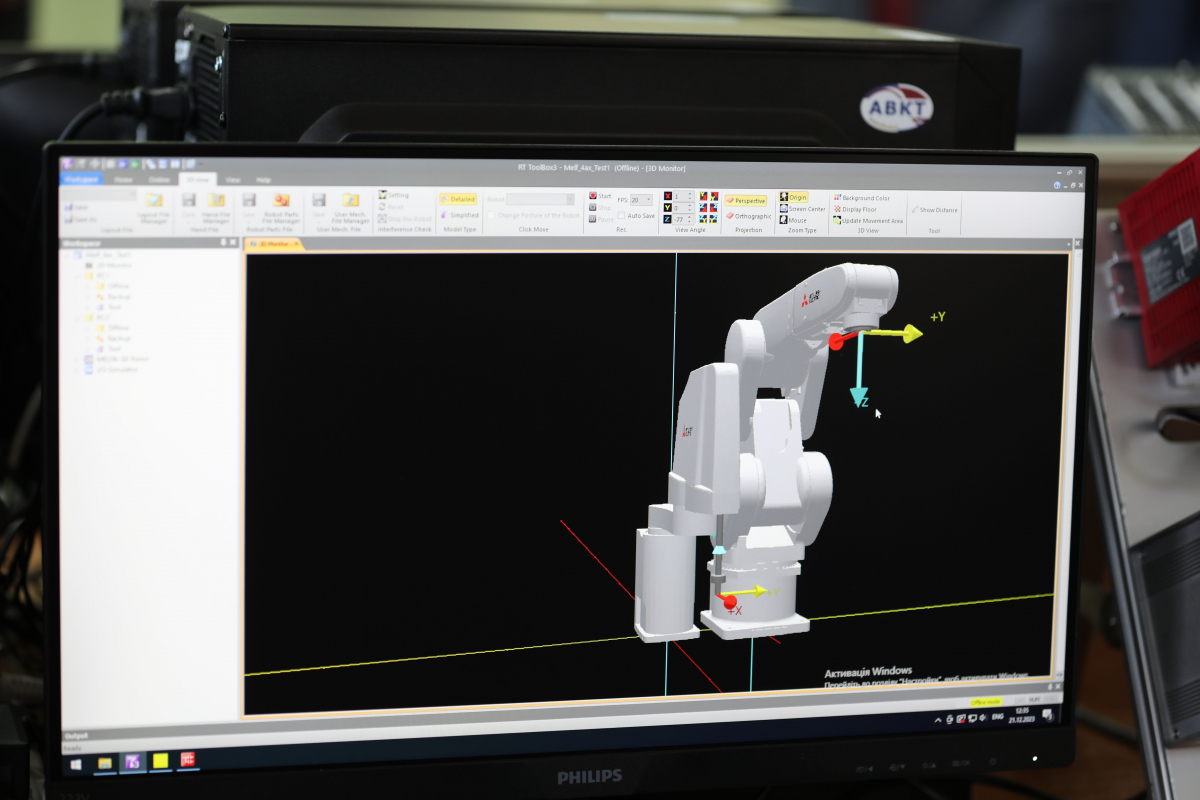Select Tool under RC2
1200x800 pixels.
[110, 349]
